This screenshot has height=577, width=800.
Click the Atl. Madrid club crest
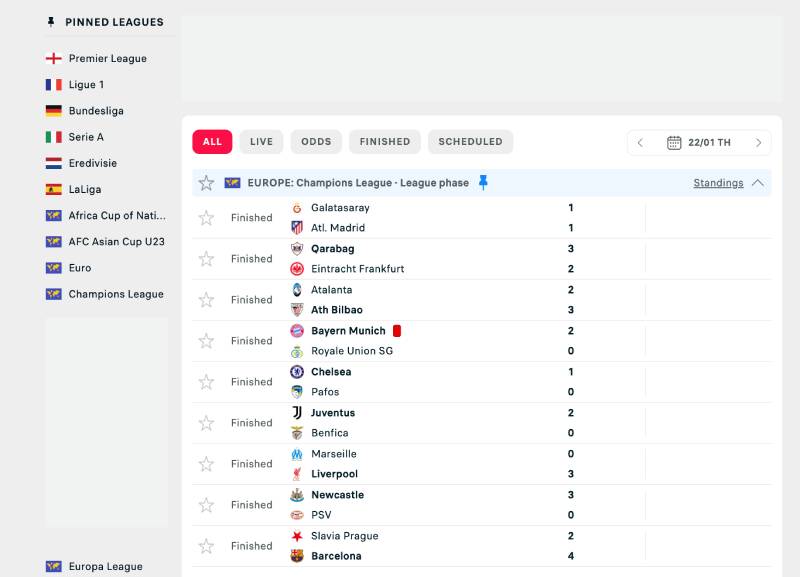297,228
